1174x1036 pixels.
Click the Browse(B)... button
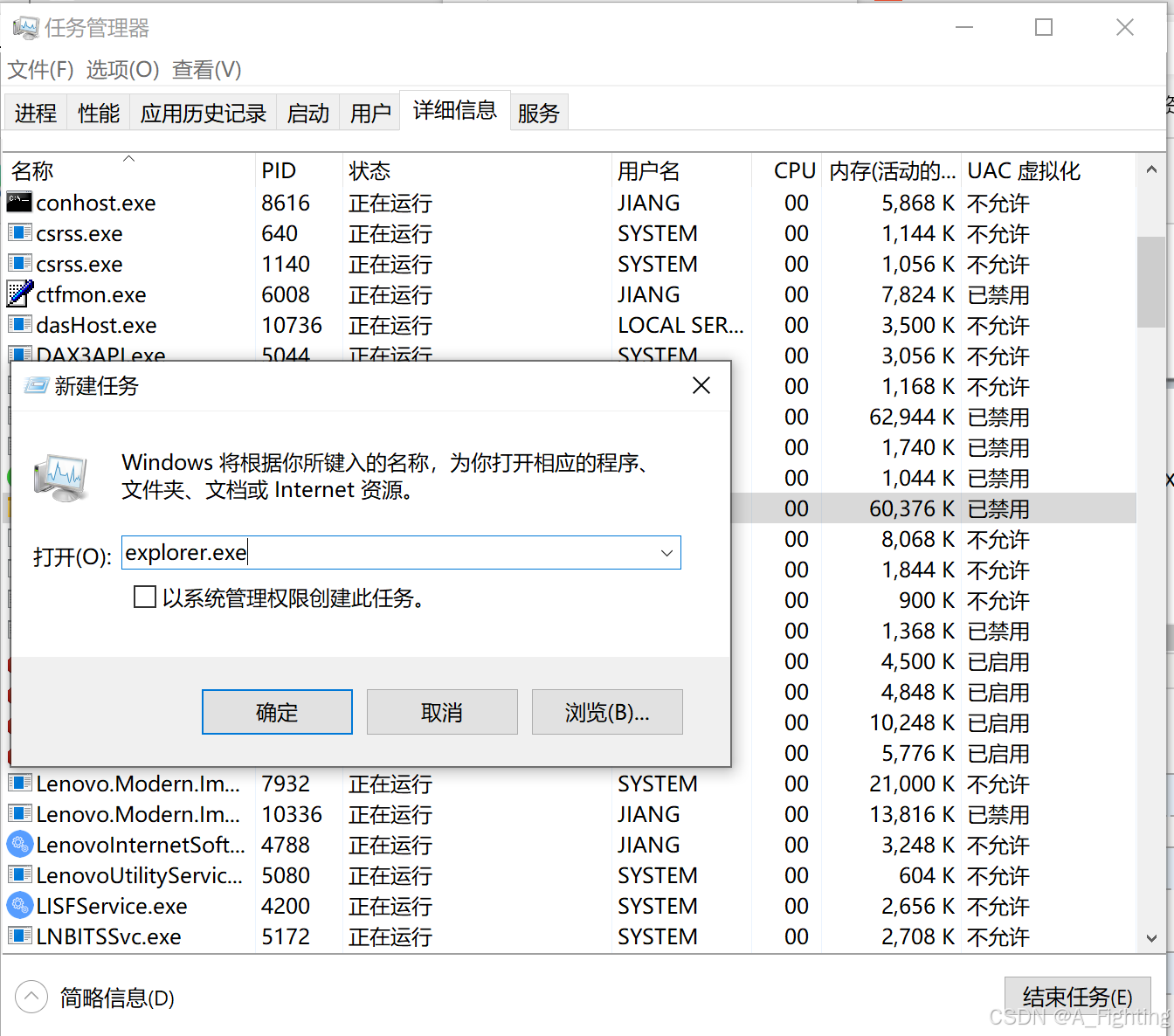[x=607, y=712]
